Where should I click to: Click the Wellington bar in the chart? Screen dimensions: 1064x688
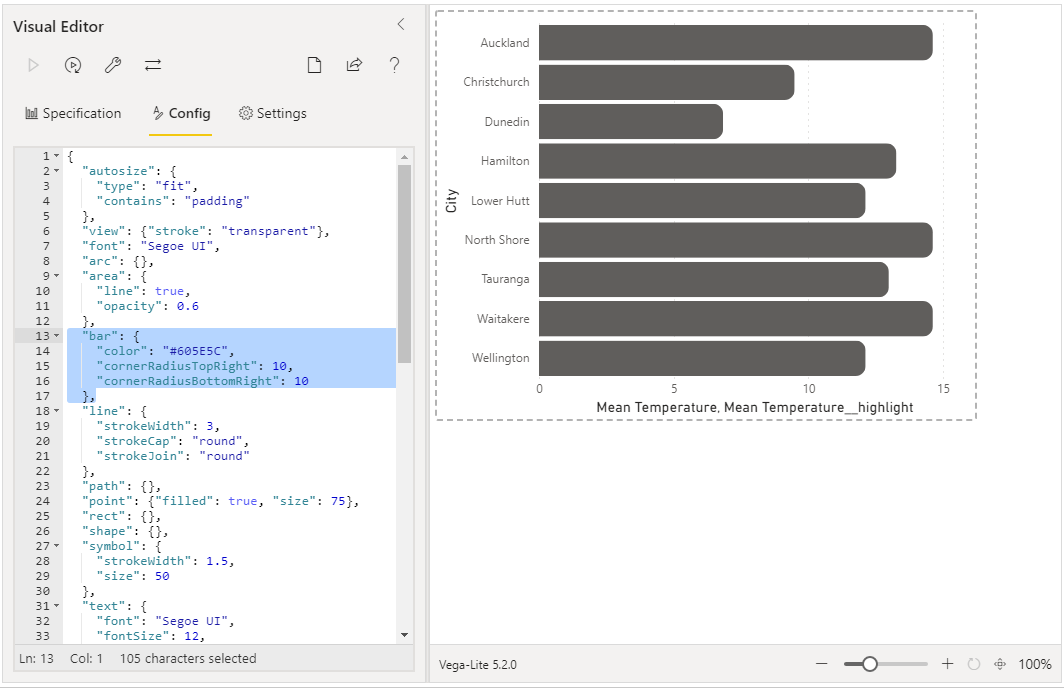tap(702, 358)
